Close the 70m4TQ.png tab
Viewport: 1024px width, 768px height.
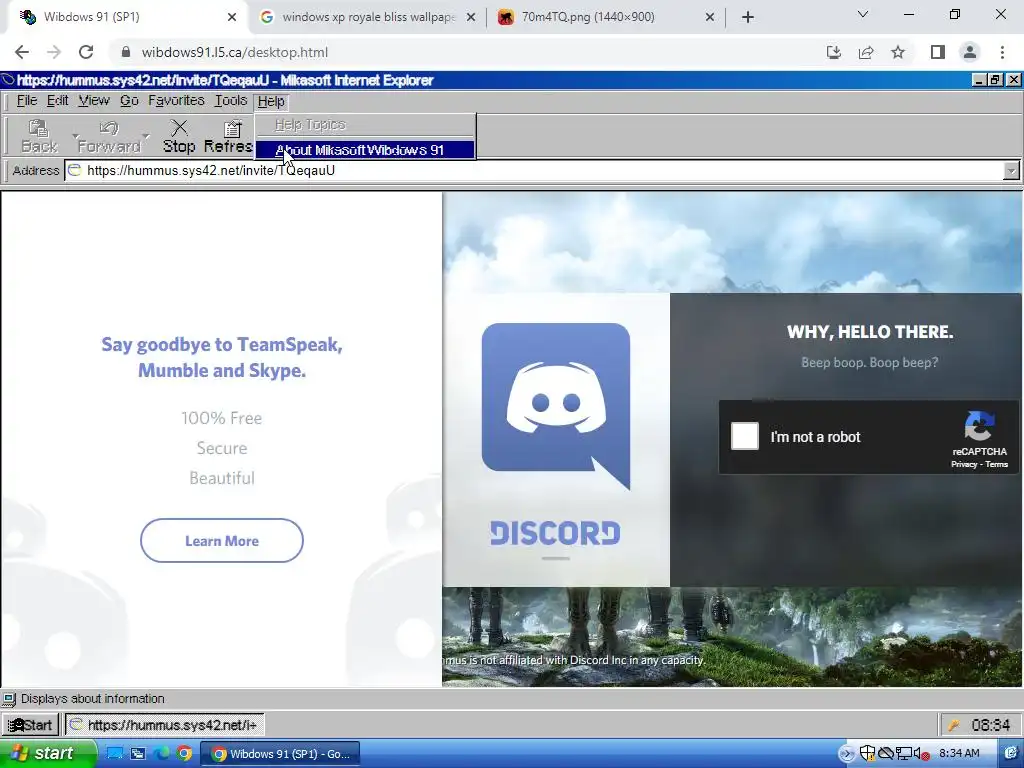710,17
